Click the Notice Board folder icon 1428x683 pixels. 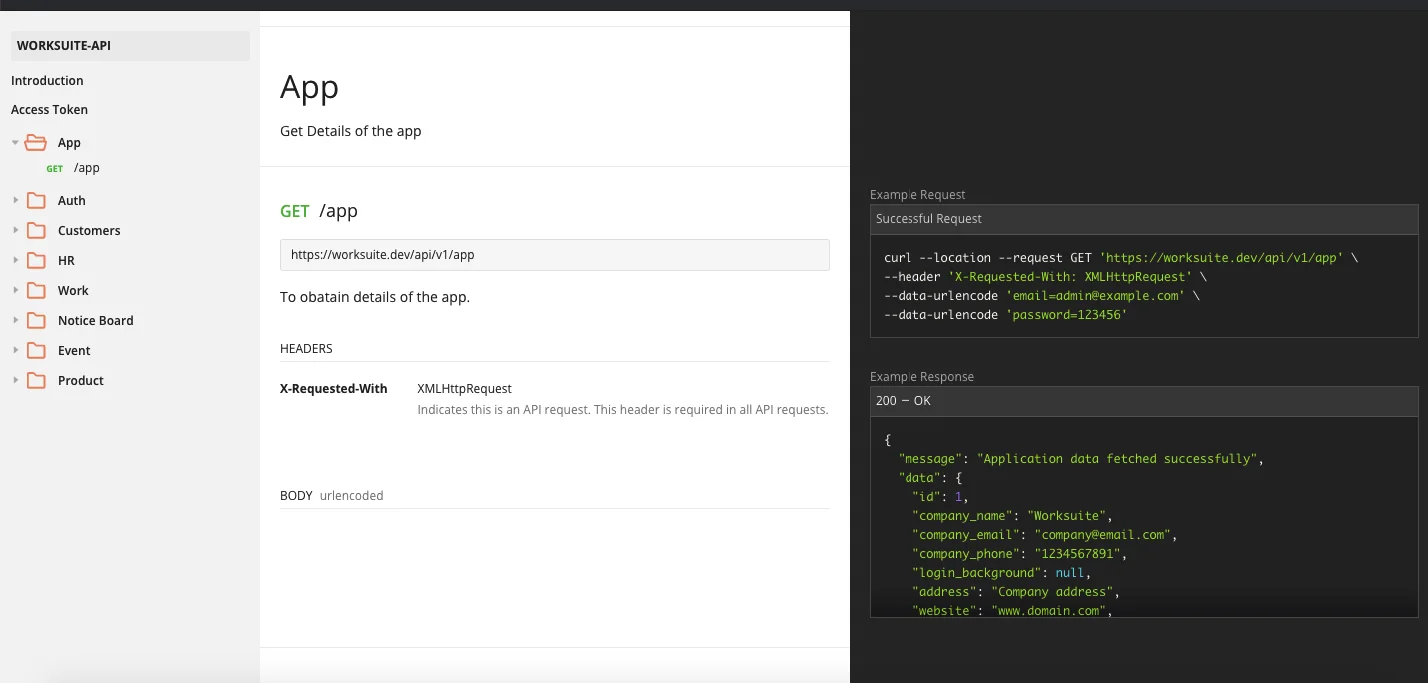(x=37, y=321)
